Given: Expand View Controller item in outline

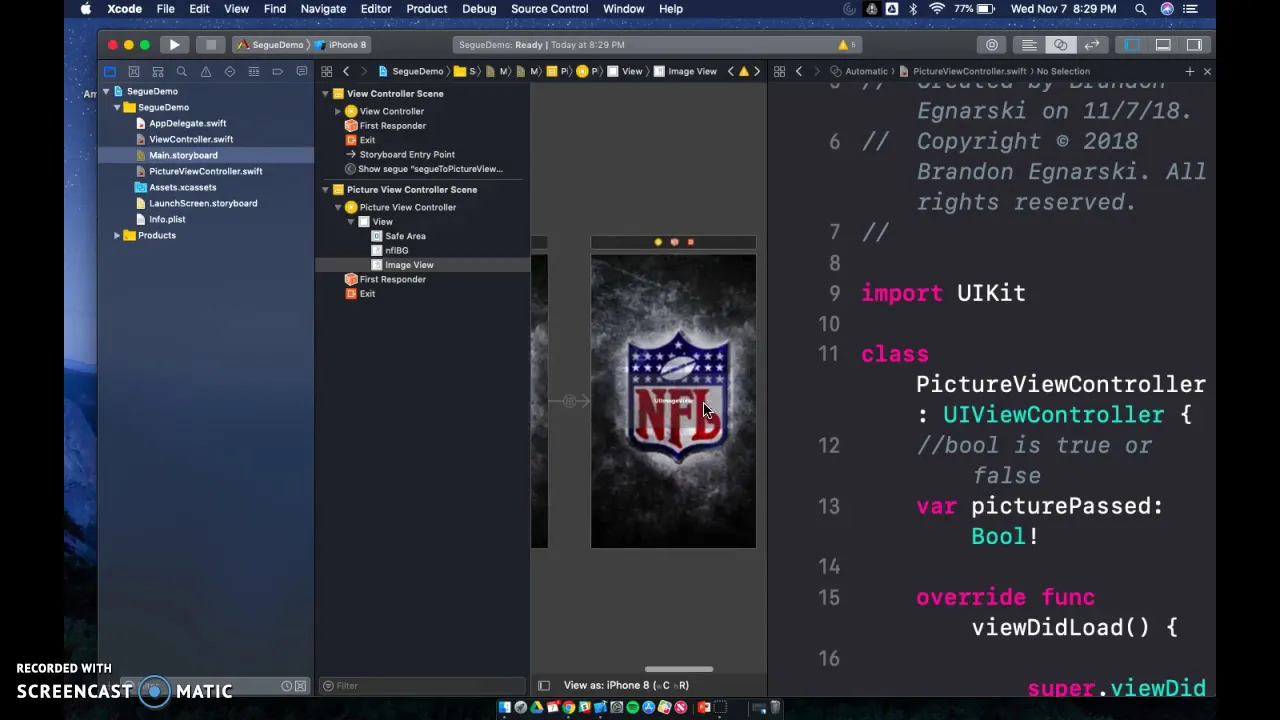Looking at the screenshot, I should point(338,111).
